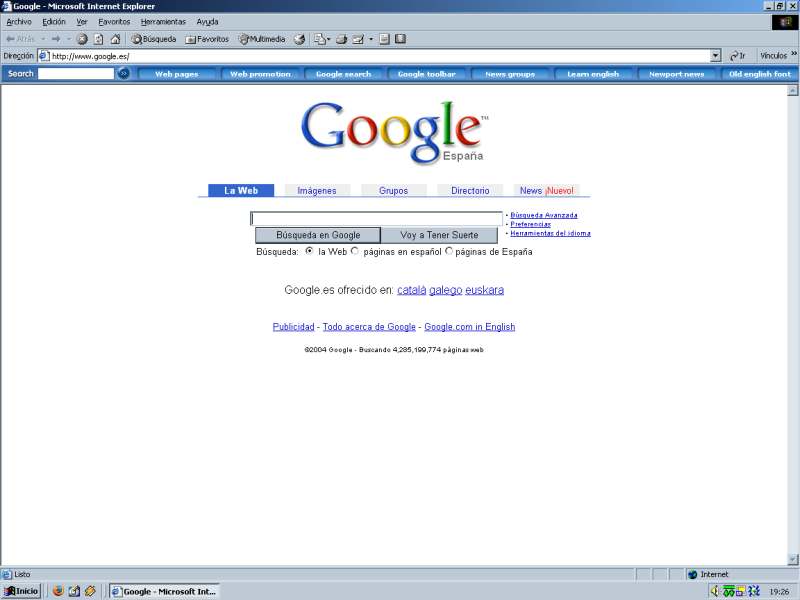Viewport: 800px width, 600px height.
Task: Click the Ir go button
Action: [738, 56]
